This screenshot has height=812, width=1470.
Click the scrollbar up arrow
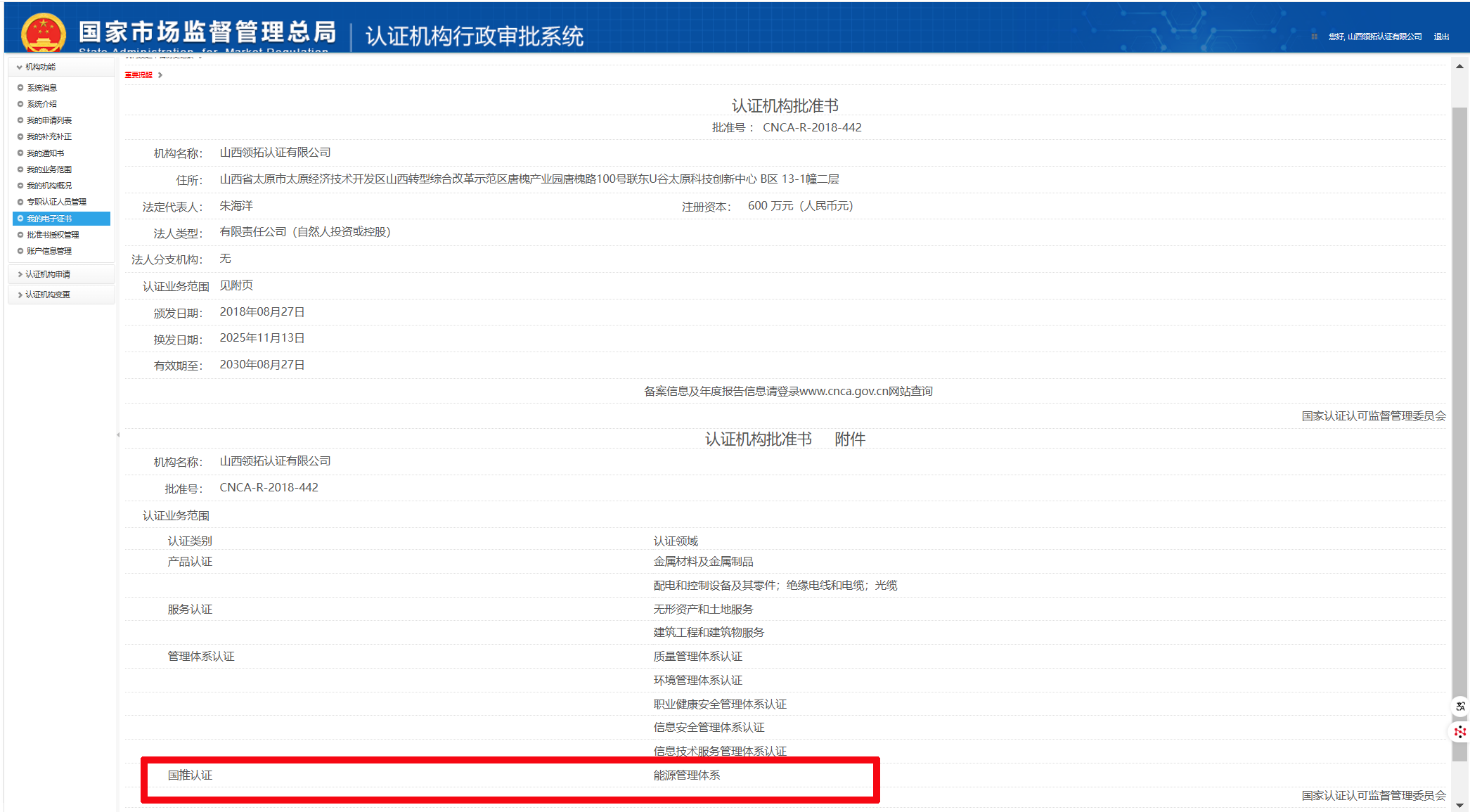1459,67
